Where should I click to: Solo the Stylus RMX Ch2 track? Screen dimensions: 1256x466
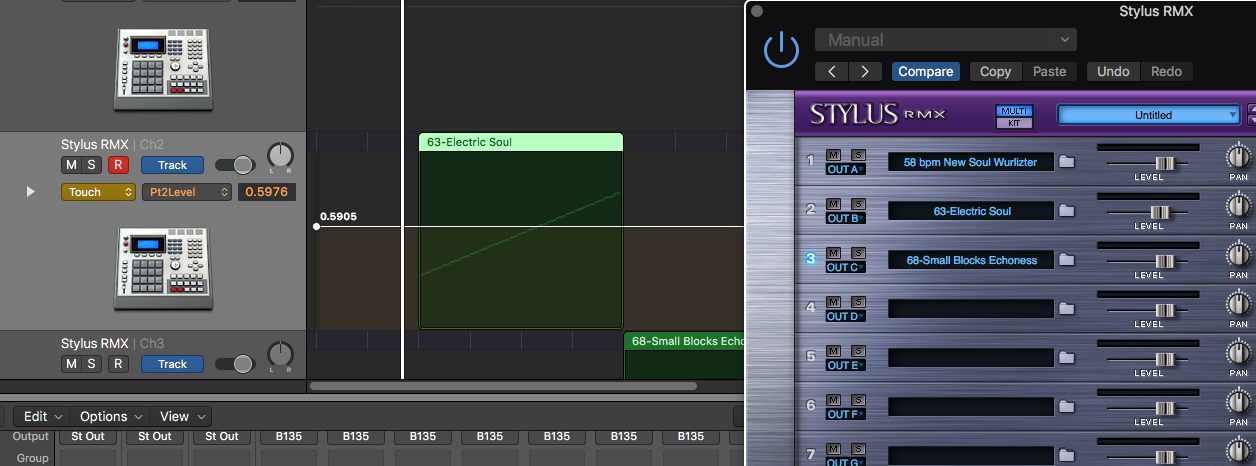coord(92,165)
